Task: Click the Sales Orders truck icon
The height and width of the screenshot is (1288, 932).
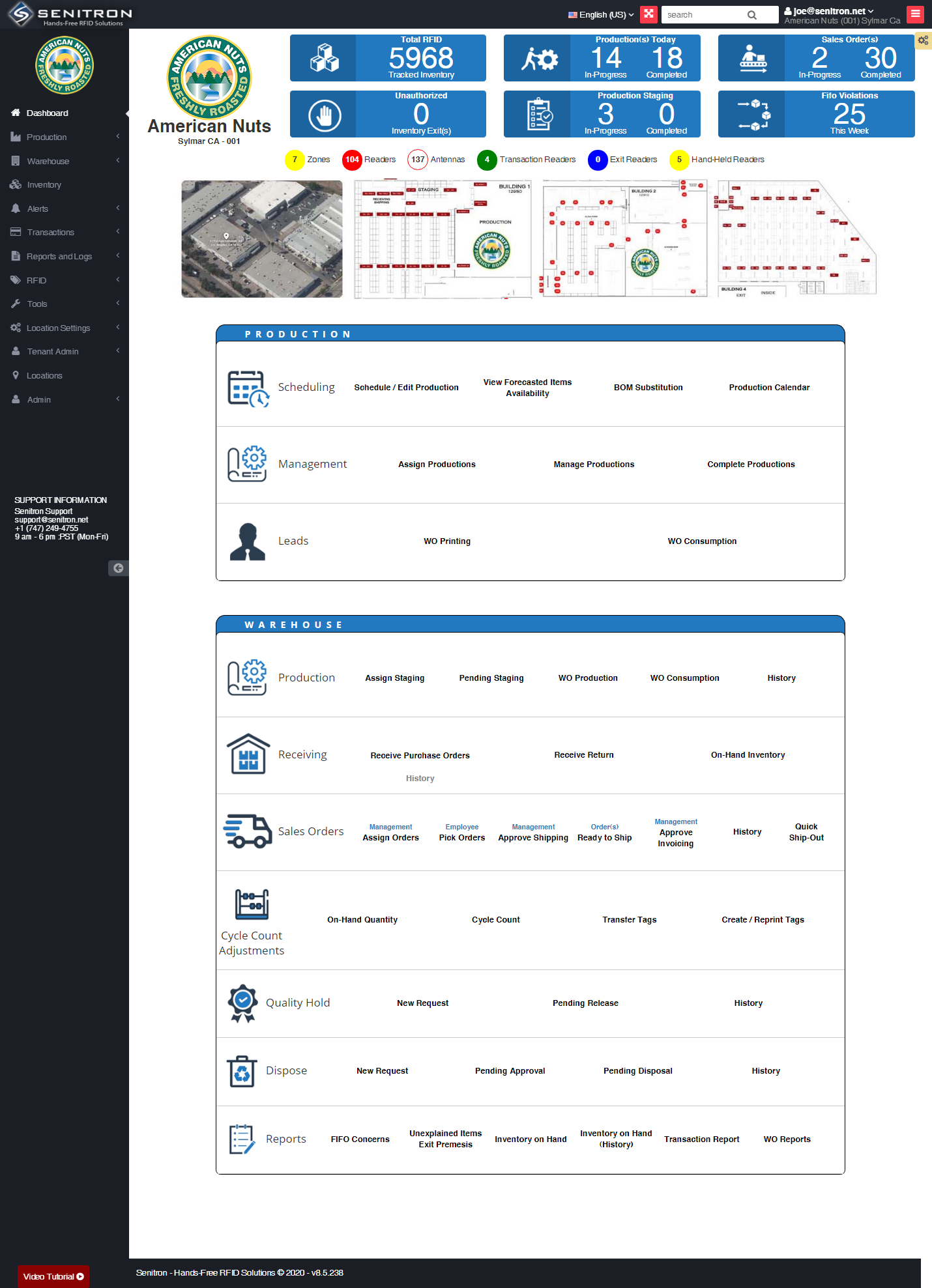Action: [x=248, y=831]
